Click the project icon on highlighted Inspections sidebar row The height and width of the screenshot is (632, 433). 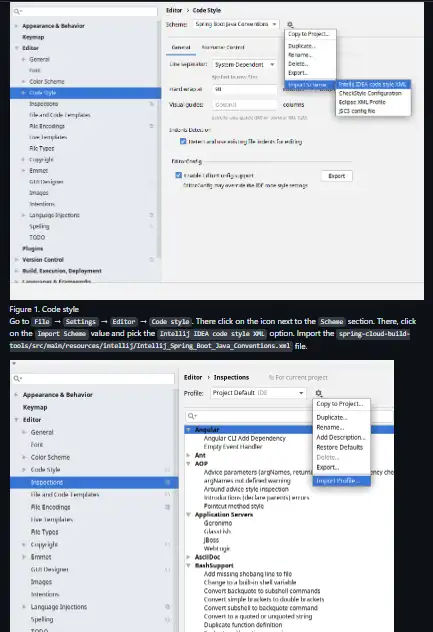click(x=167, y=482)
